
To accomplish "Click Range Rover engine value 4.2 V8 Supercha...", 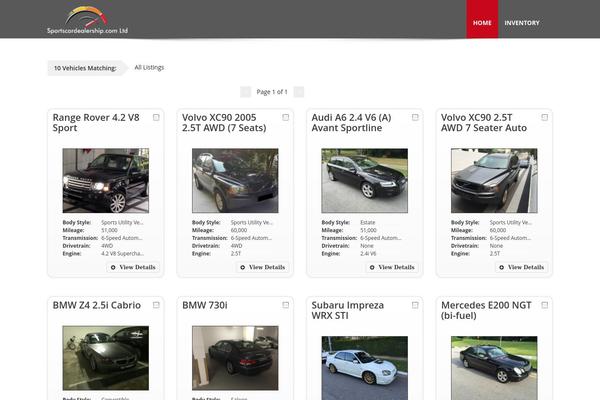I will coord(122,253).
